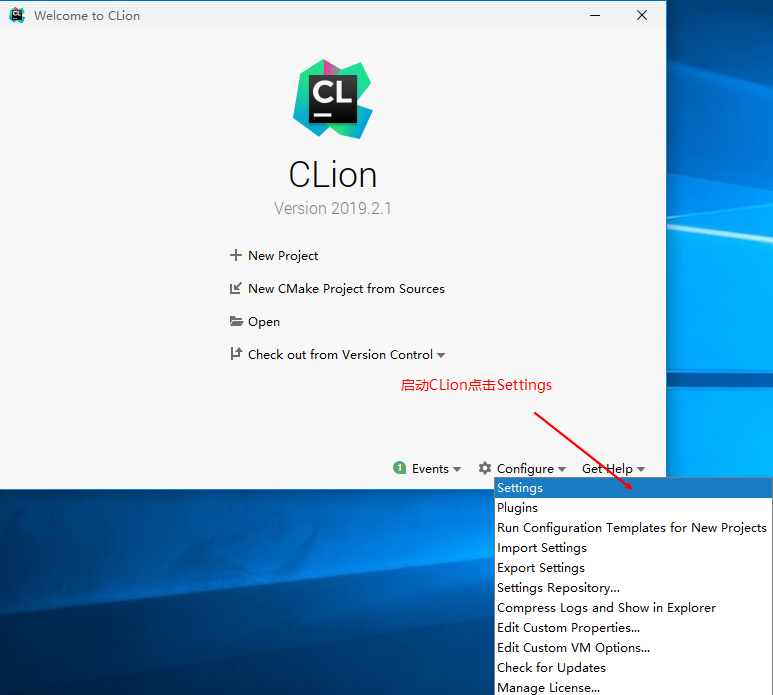The width and height of the screenshot is (773, 695).
Task: Click the Welcome to CLion title text
Action: (x=87, y=16)
